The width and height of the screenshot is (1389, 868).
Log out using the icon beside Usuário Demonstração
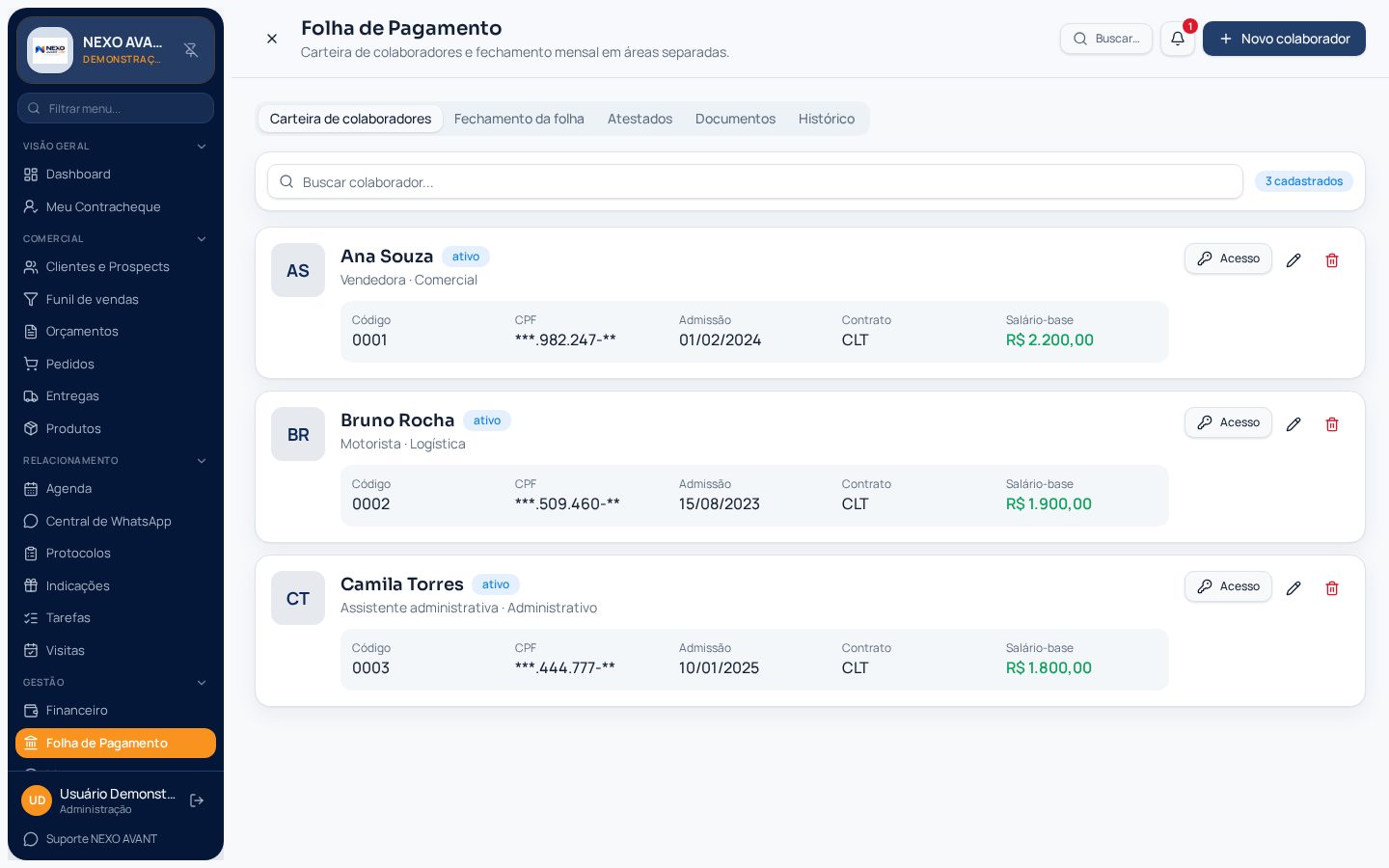click(197, 800)
